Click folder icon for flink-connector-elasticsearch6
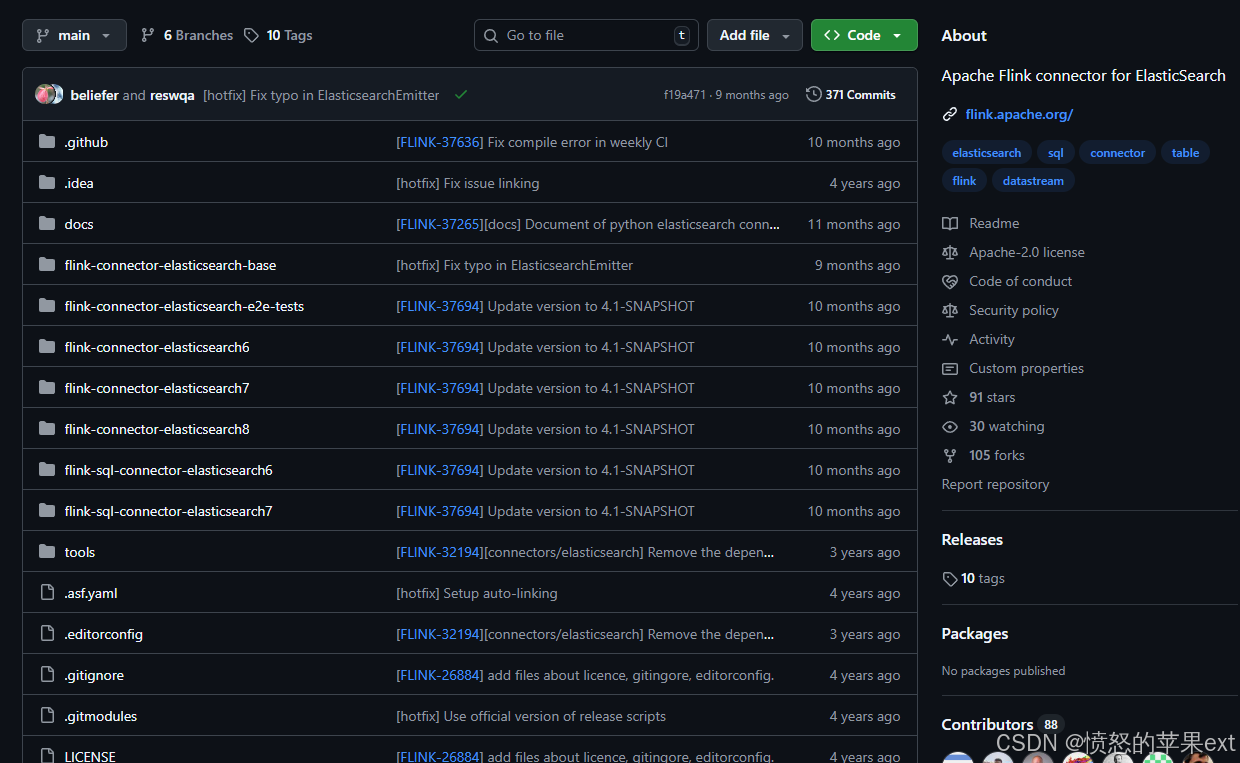Screen dimensions: 1240x763 (x=47, y=347)
